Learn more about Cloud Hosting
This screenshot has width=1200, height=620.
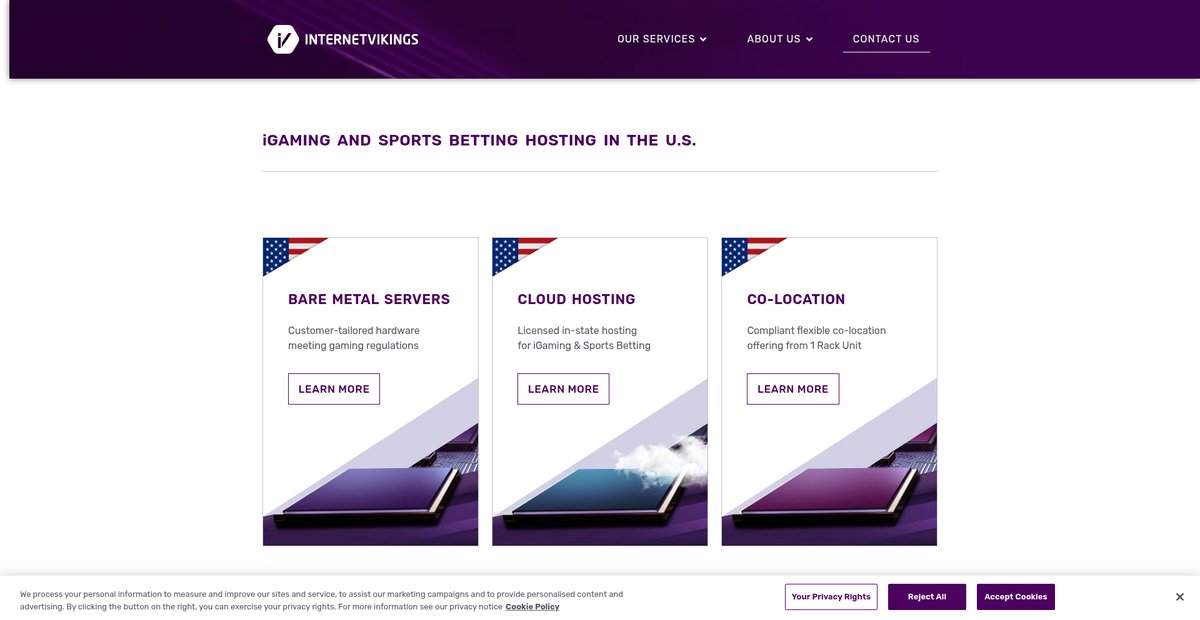(x=563, y=389)
